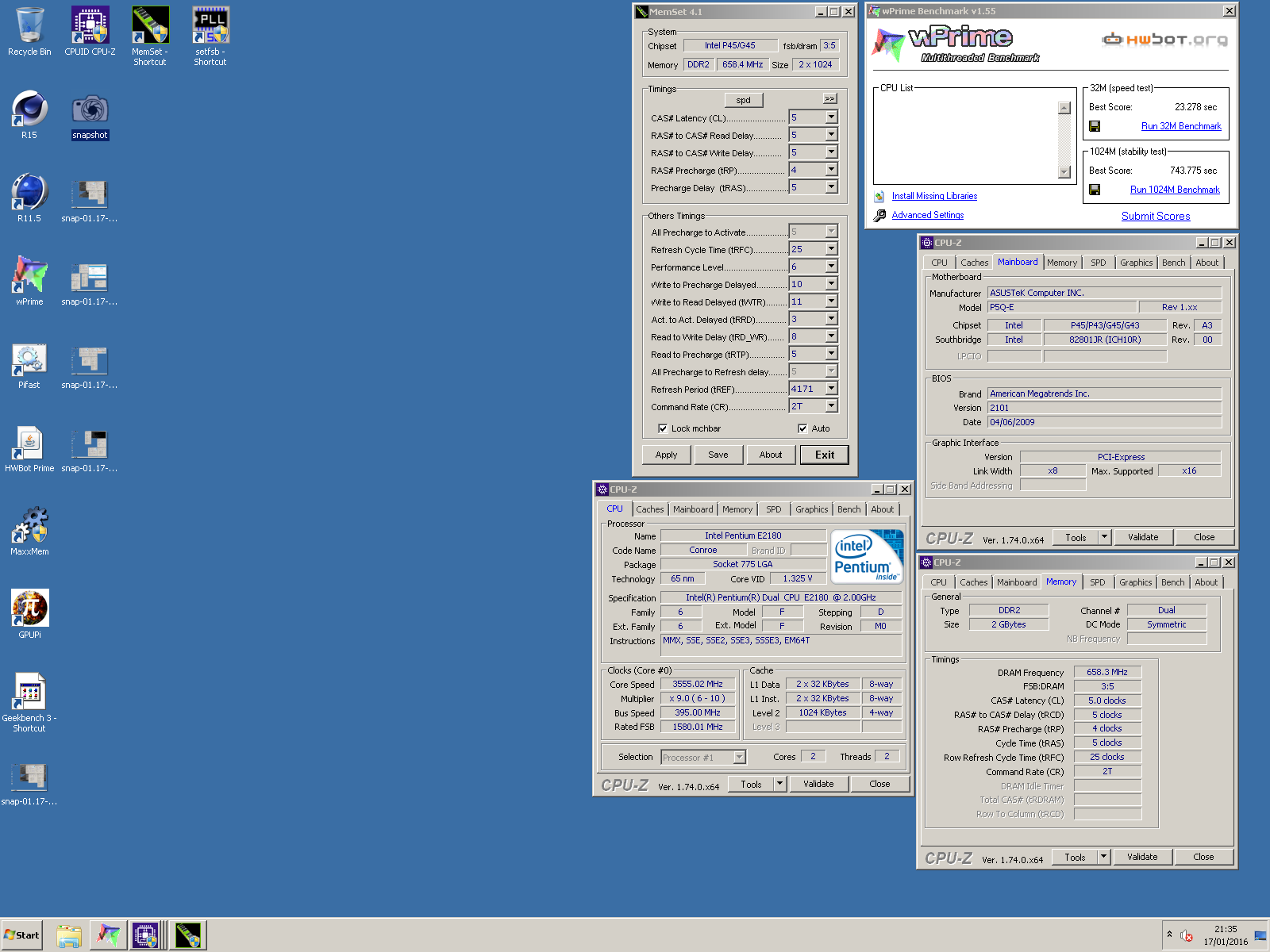
Task: Switch to CPU-Z in the taskbar
Action: [x=148, y=935]
